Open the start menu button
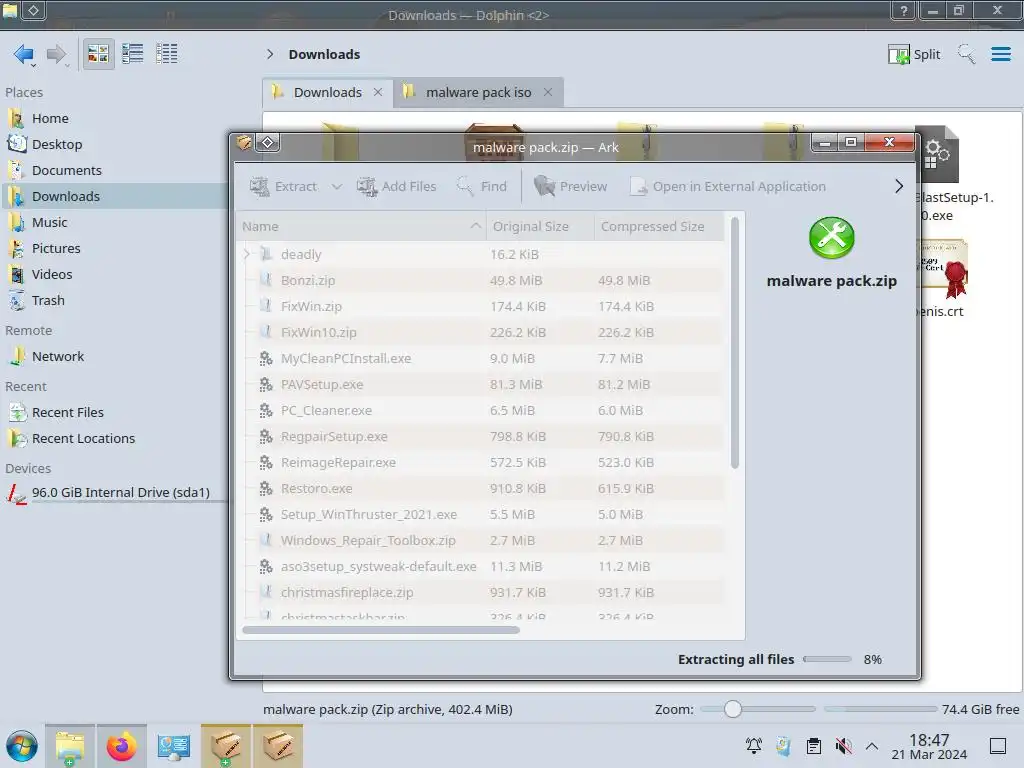 (x=22, y=746)
